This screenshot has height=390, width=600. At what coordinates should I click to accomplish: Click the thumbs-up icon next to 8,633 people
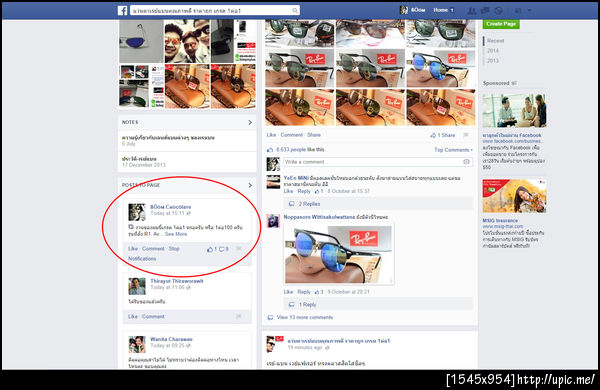click(270, 150)
